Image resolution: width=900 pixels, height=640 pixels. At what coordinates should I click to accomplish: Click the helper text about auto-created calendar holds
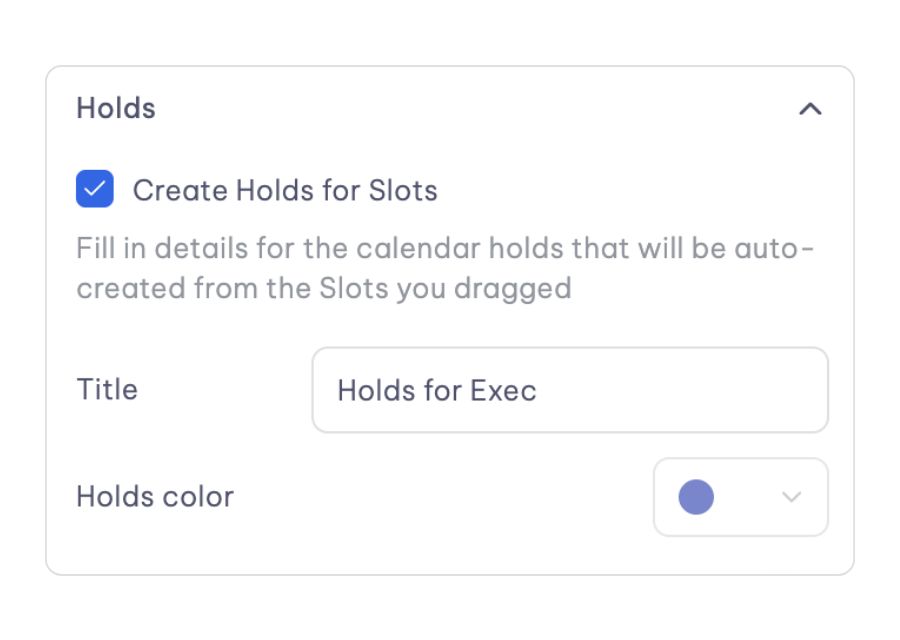445,268
